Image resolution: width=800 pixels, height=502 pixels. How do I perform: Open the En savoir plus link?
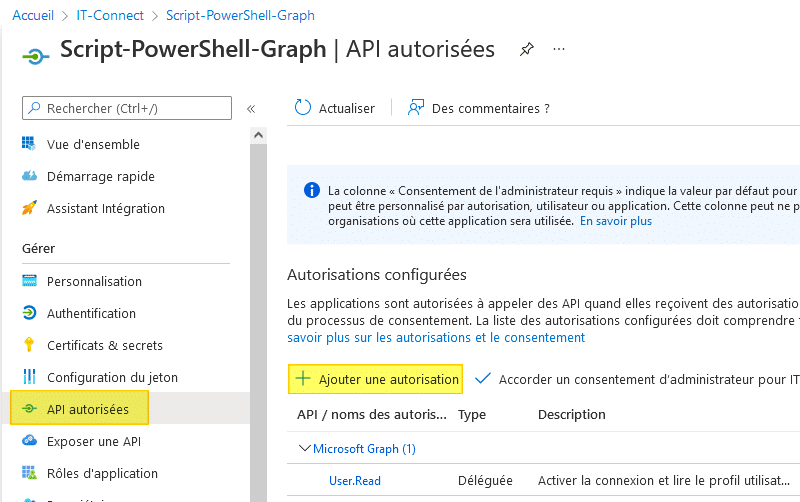616,221
